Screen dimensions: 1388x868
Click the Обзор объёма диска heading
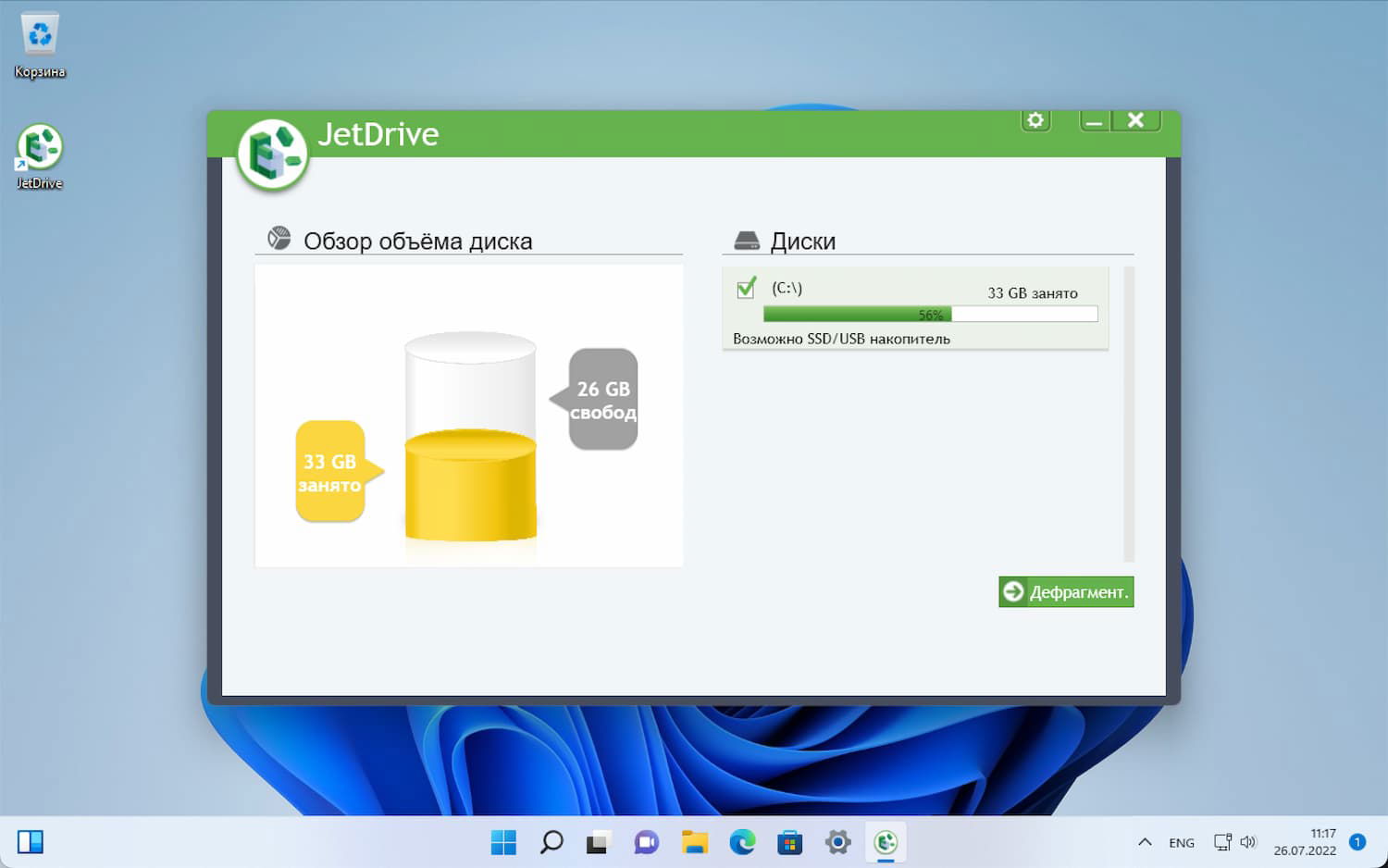[x=417, y=242]
